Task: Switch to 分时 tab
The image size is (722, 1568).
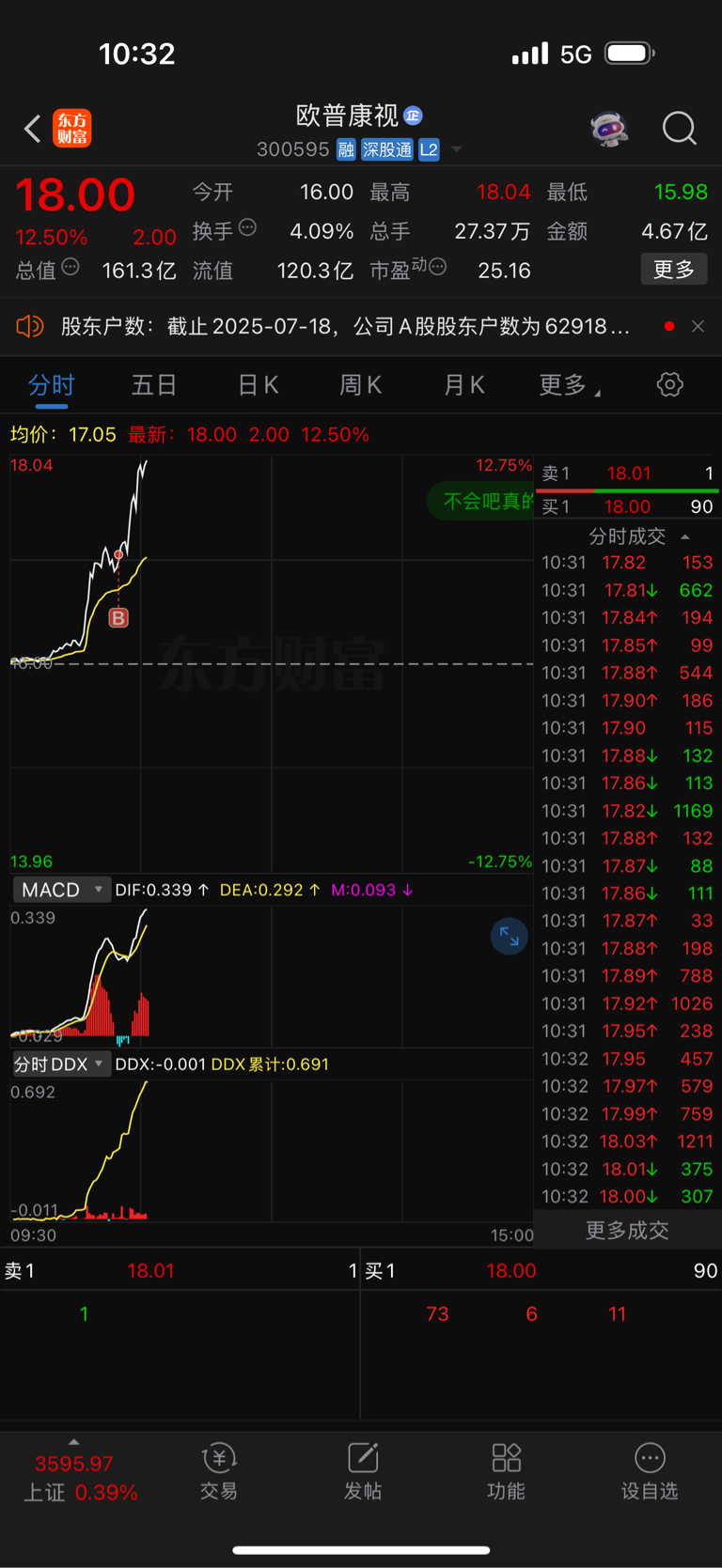Action: point(52,384)
